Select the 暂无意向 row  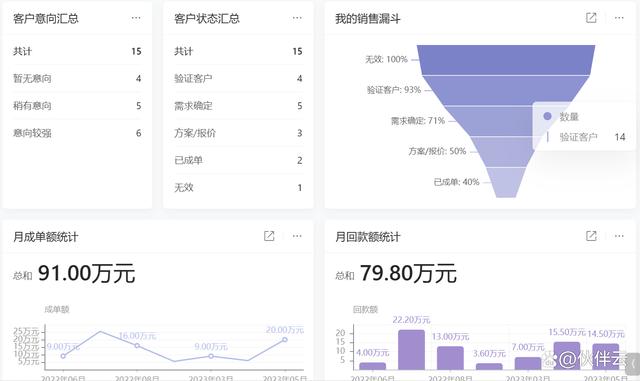click(77, 78)
